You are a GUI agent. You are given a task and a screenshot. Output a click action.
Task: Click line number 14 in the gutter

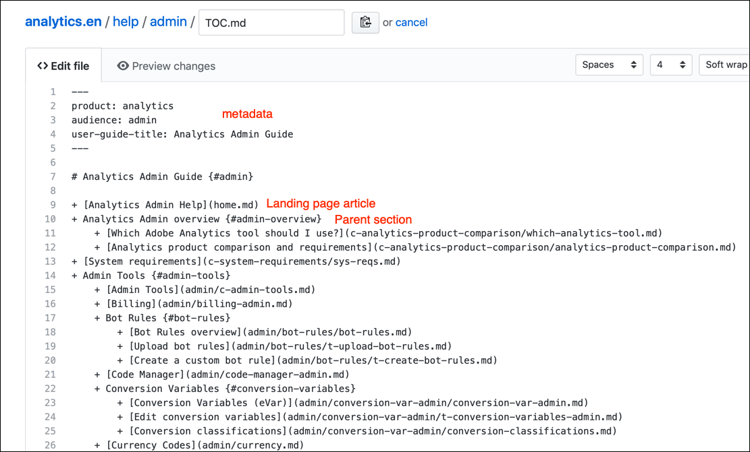pos(50,276)
